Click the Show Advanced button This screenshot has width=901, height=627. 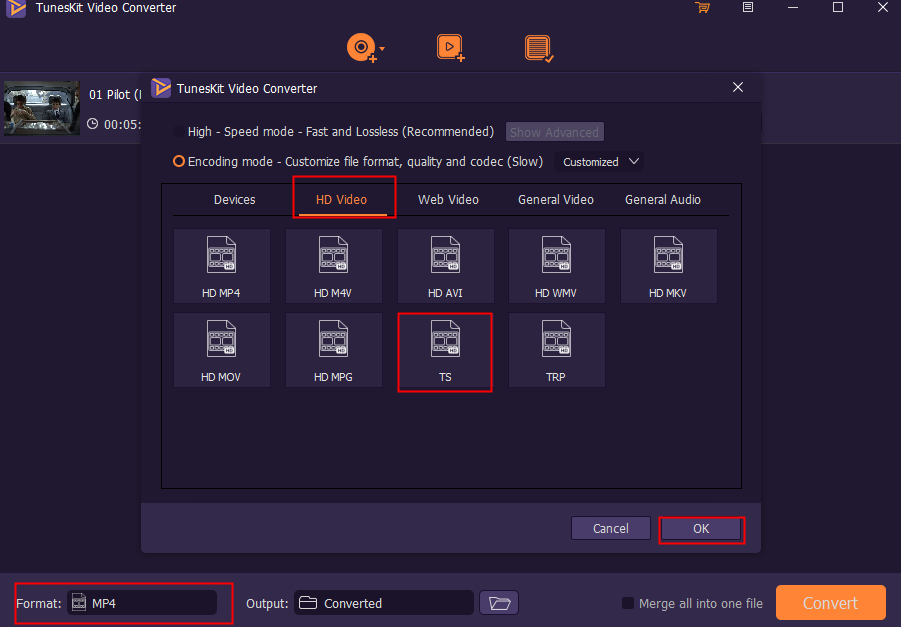[x=555, y=132]
